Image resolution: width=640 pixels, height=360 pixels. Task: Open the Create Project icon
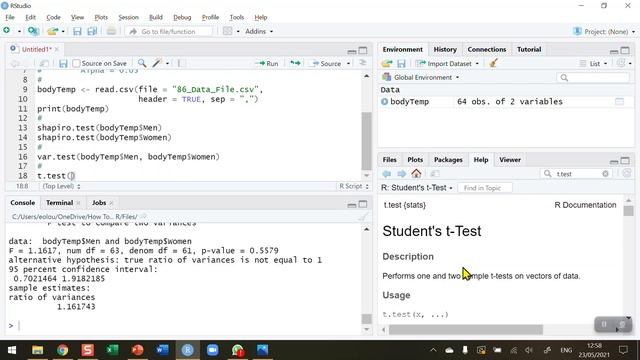[x=33, y=31]
